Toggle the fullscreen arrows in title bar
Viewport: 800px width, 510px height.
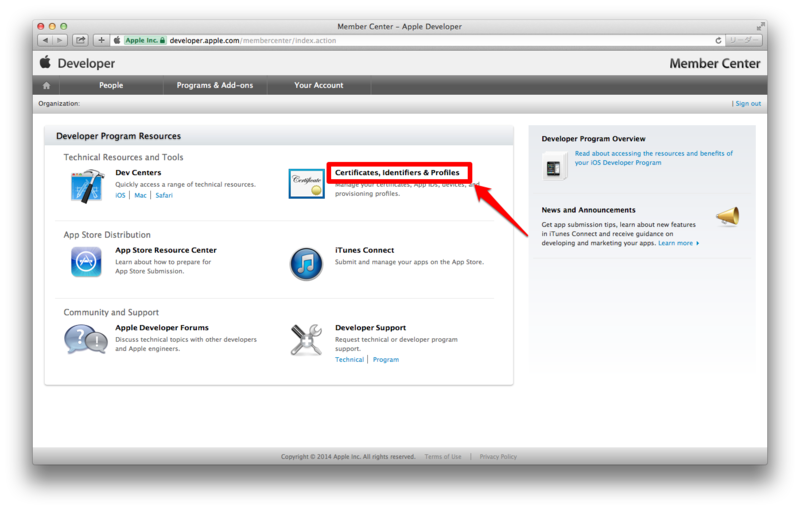pyautogui.click(x=760, y=26)
